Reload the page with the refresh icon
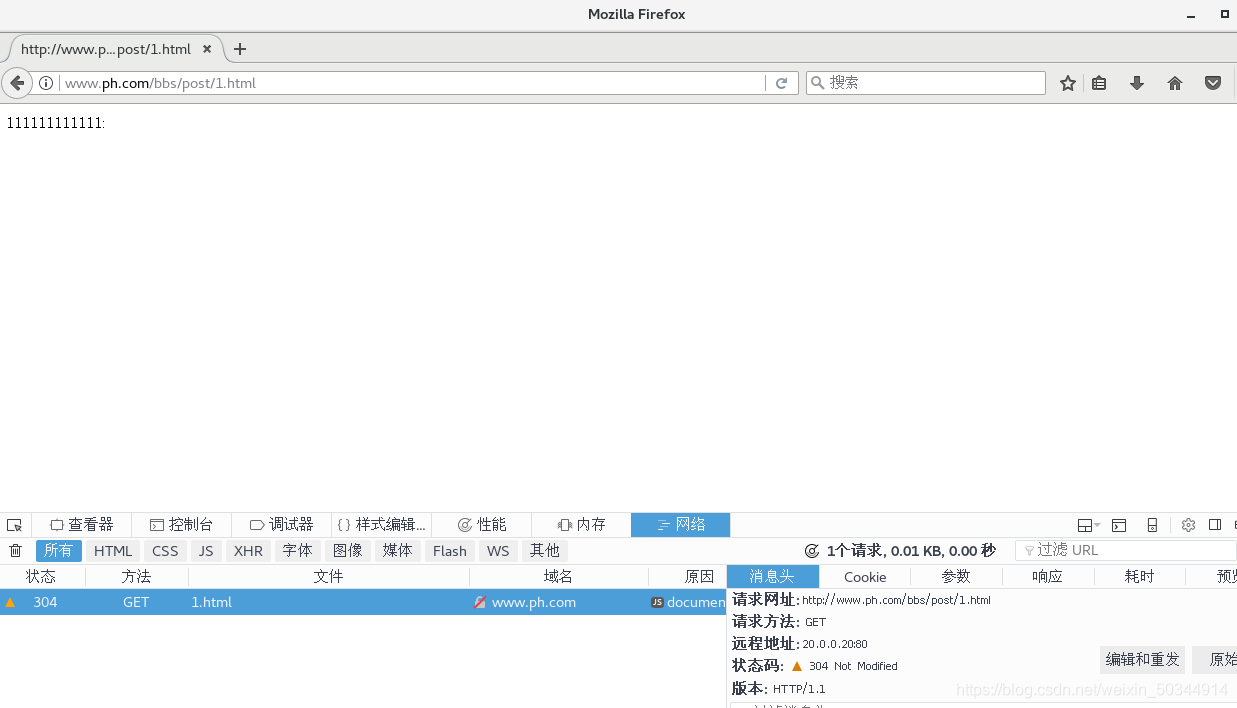This screenshot has width=1237, height=708. pyautogui.click(x=782, y=83)
